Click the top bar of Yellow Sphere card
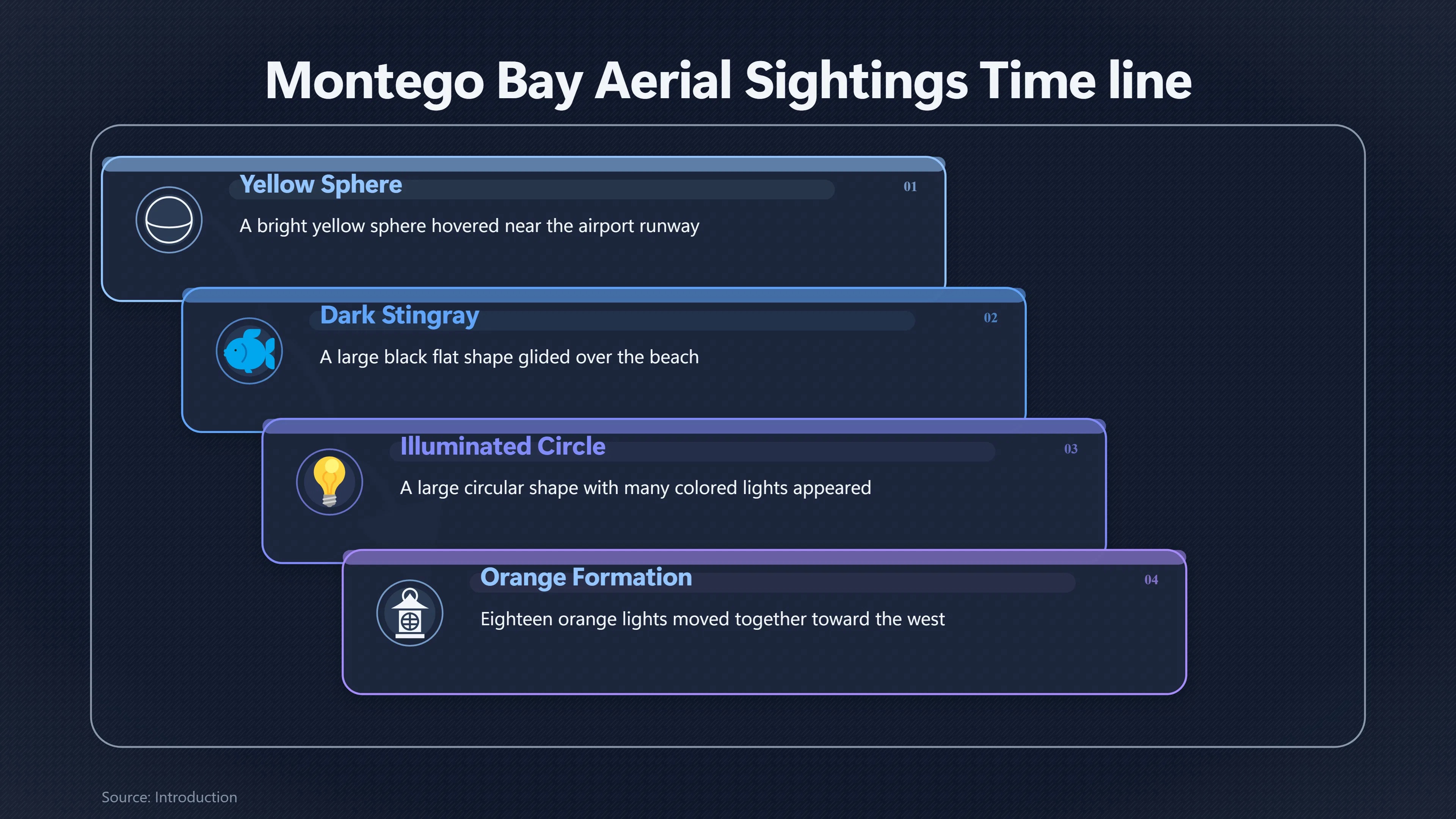This screenshot has height=819, width=1456. coord(523,165)
